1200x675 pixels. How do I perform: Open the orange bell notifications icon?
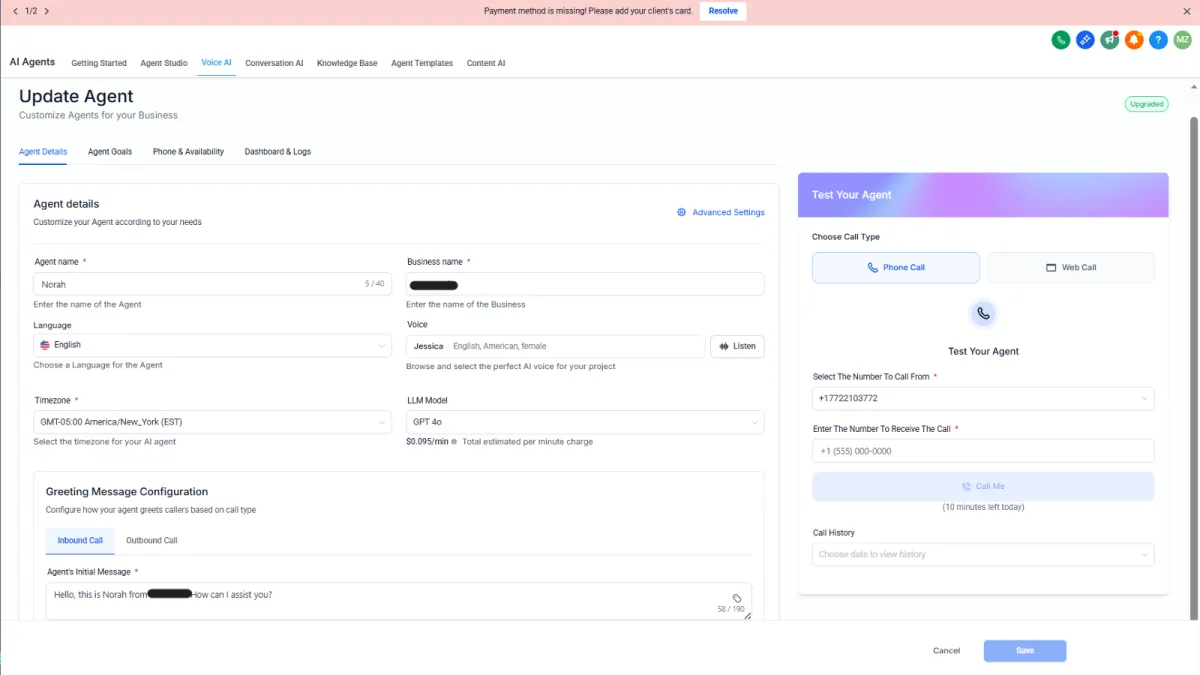[1134, 40]
